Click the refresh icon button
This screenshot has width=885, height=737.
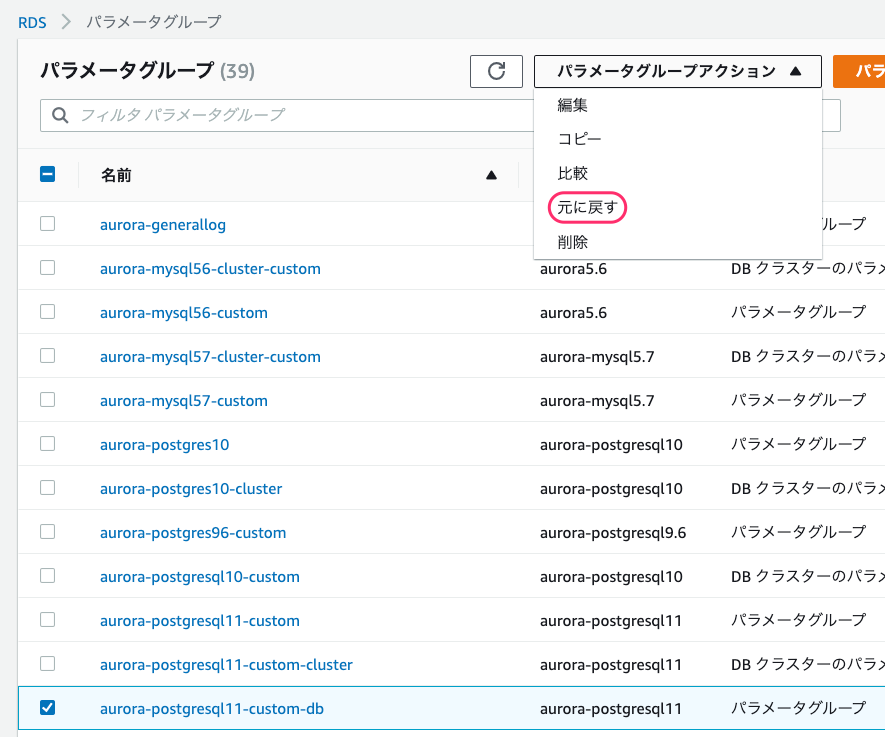[x=496, y=71]
